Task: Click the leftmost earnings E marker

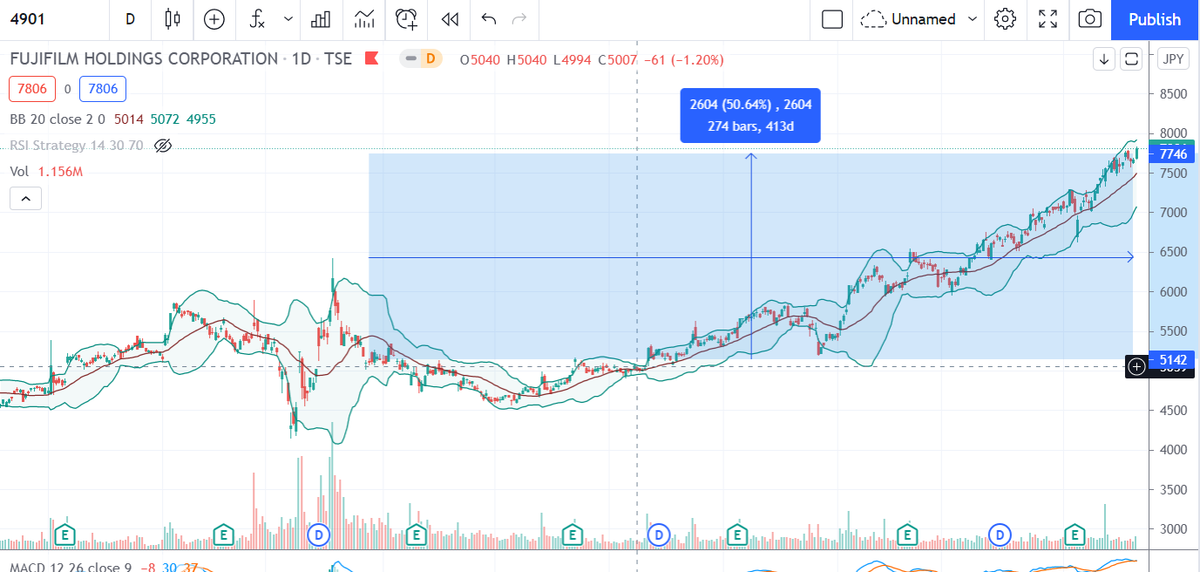Action: [65, 534]
